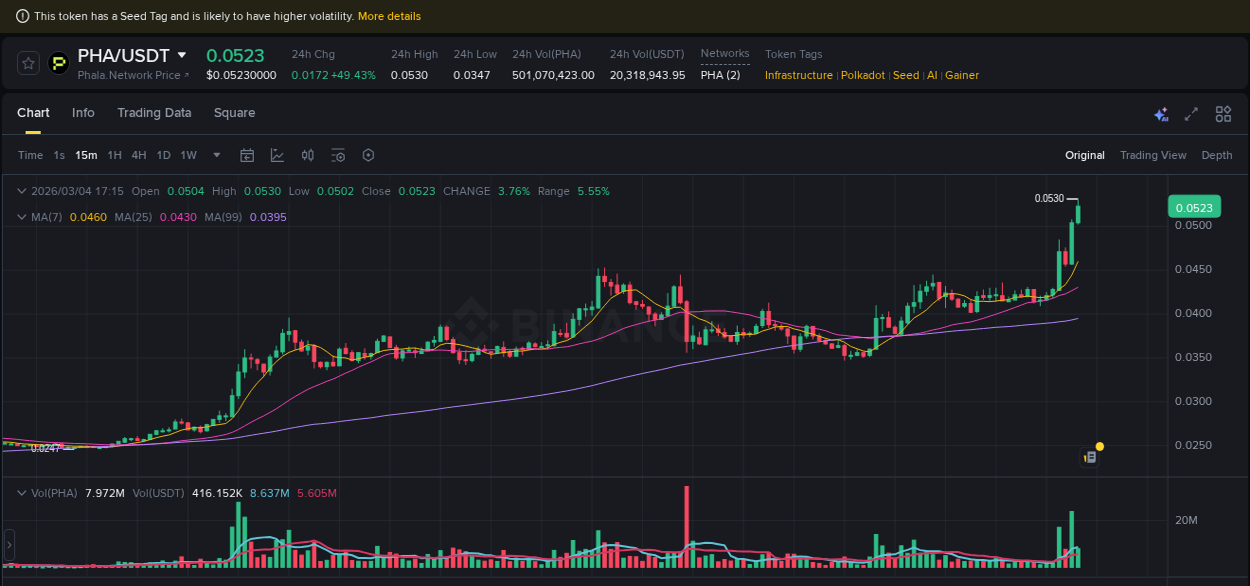1250x586 pixels.
Task: Launch the AI analysis feature
Action: click(x=1161, y=114)
